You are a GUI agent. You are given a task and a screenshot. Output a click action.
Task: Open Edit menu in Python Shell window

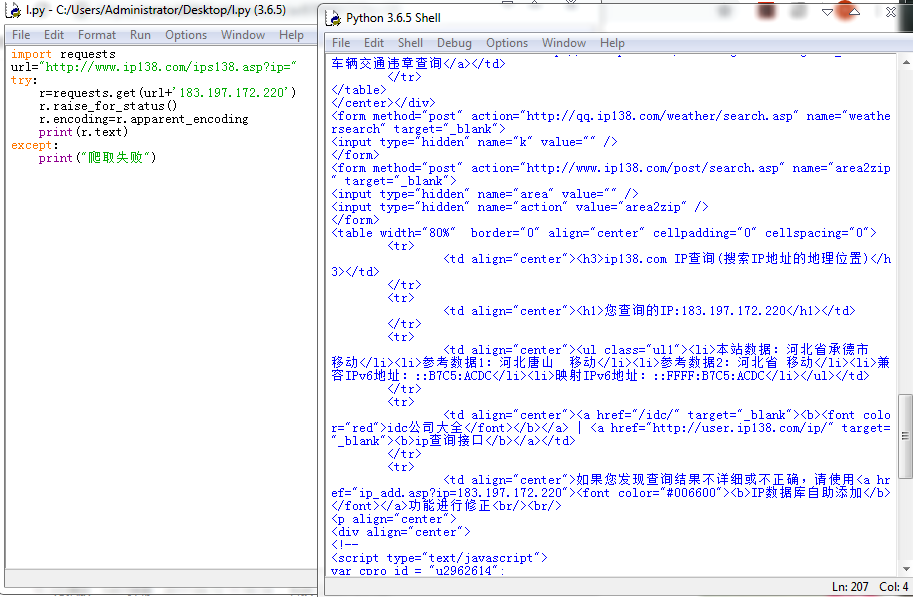click(x=374, y=43)
